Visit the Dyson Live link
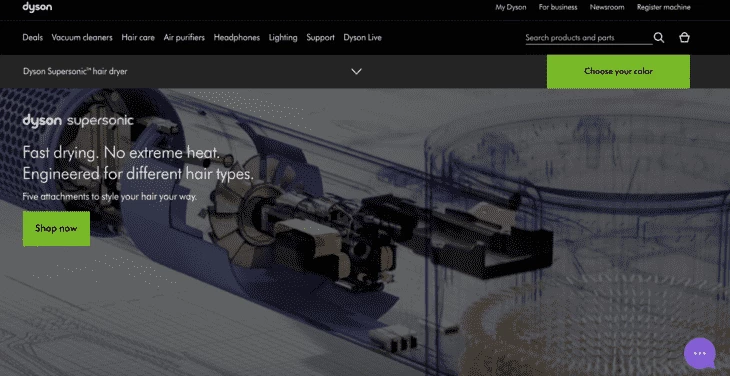730x376 pixels. point(363,38)
